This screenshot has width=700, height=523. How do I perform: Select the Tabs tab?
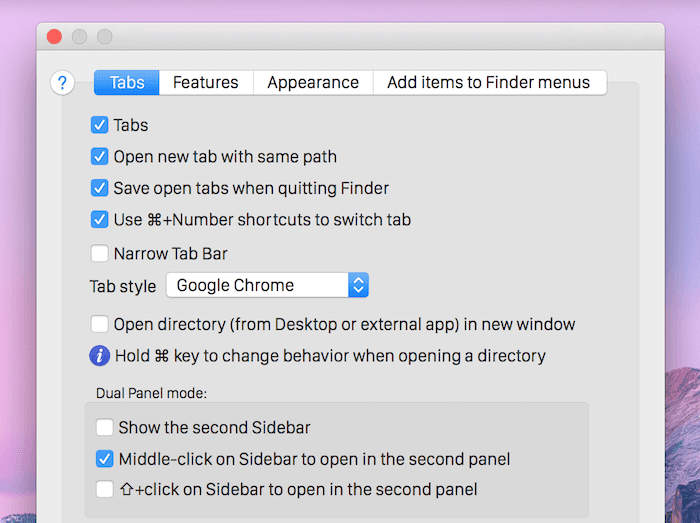point(127,83)
